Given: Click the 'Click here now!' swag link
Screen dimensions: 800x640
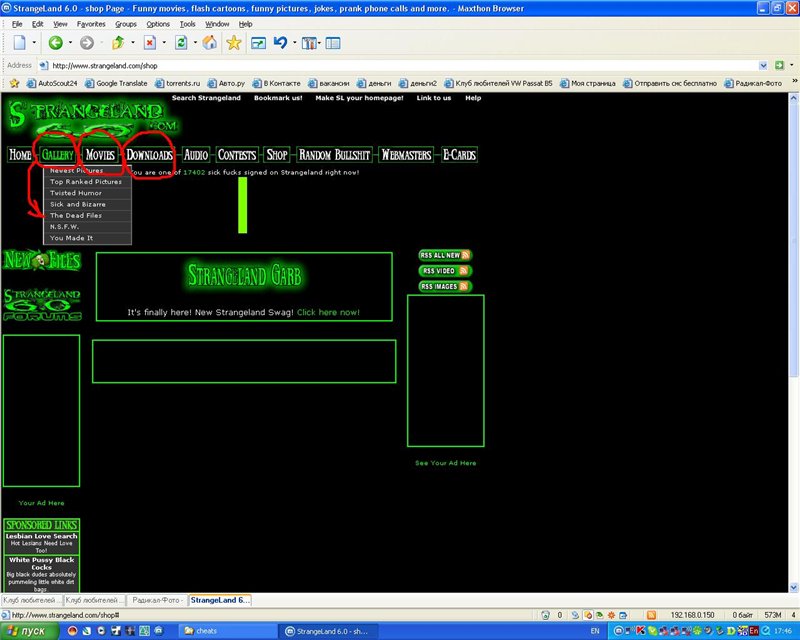Looking at the screenshot, I should click(x=328, y=312).
